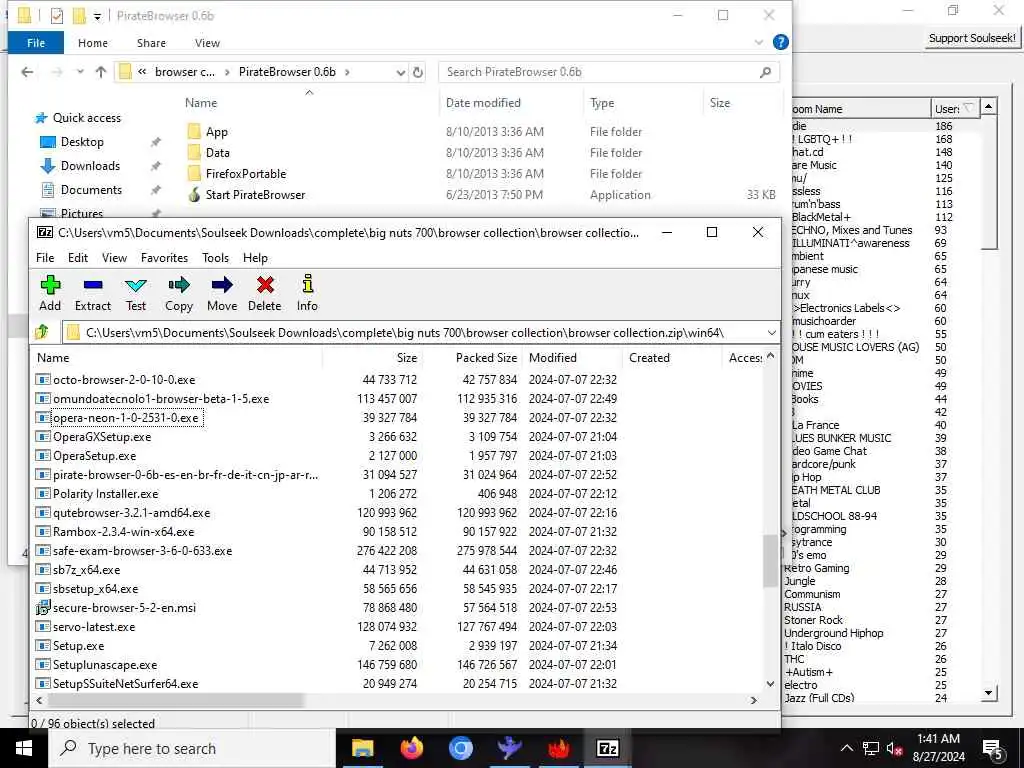
Task: Open 7-Zip path history dropdown
Action: (771, 332)
